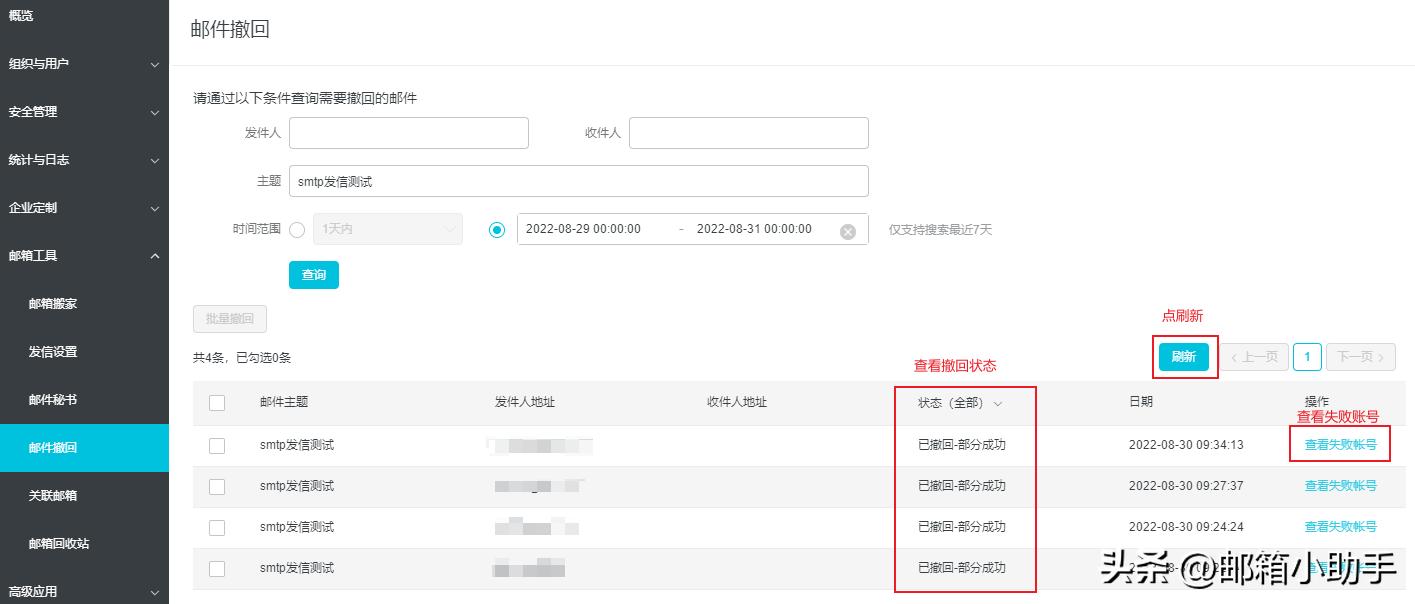Click the 查询 search button
The height and width of the screenshot is (604, 1415).
point(313,274)
